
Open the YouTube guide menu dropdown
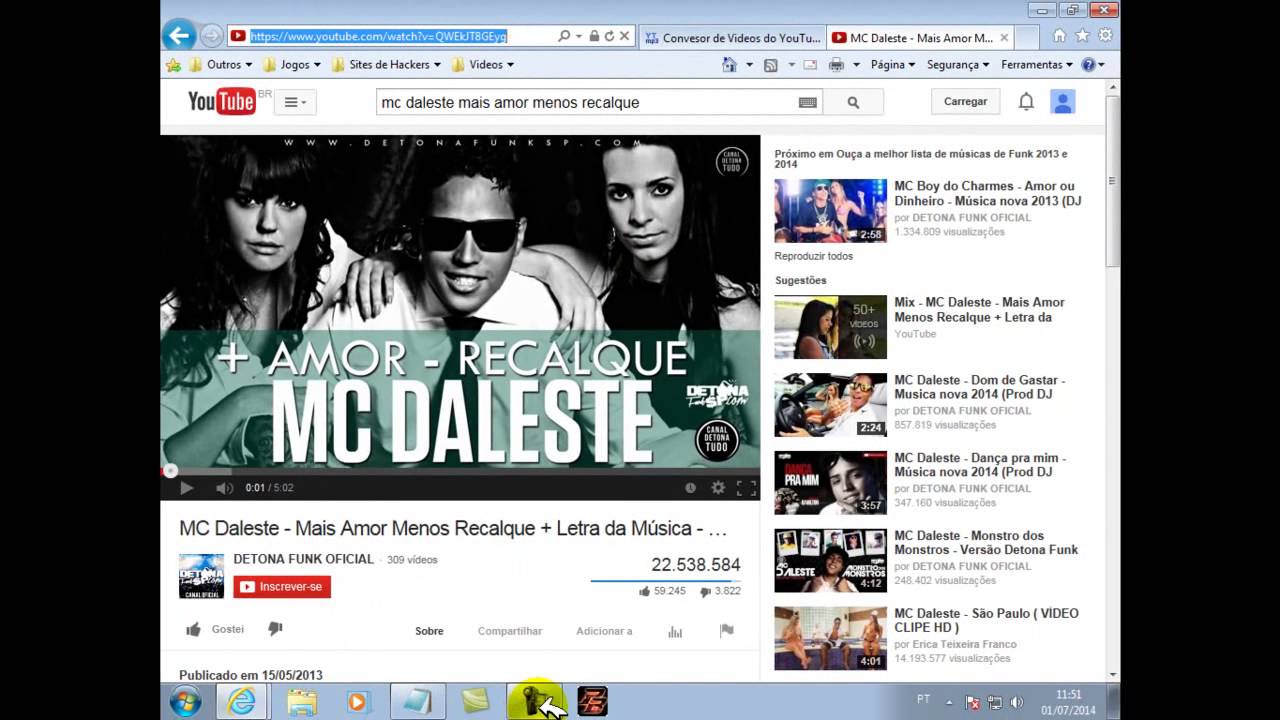295,102
